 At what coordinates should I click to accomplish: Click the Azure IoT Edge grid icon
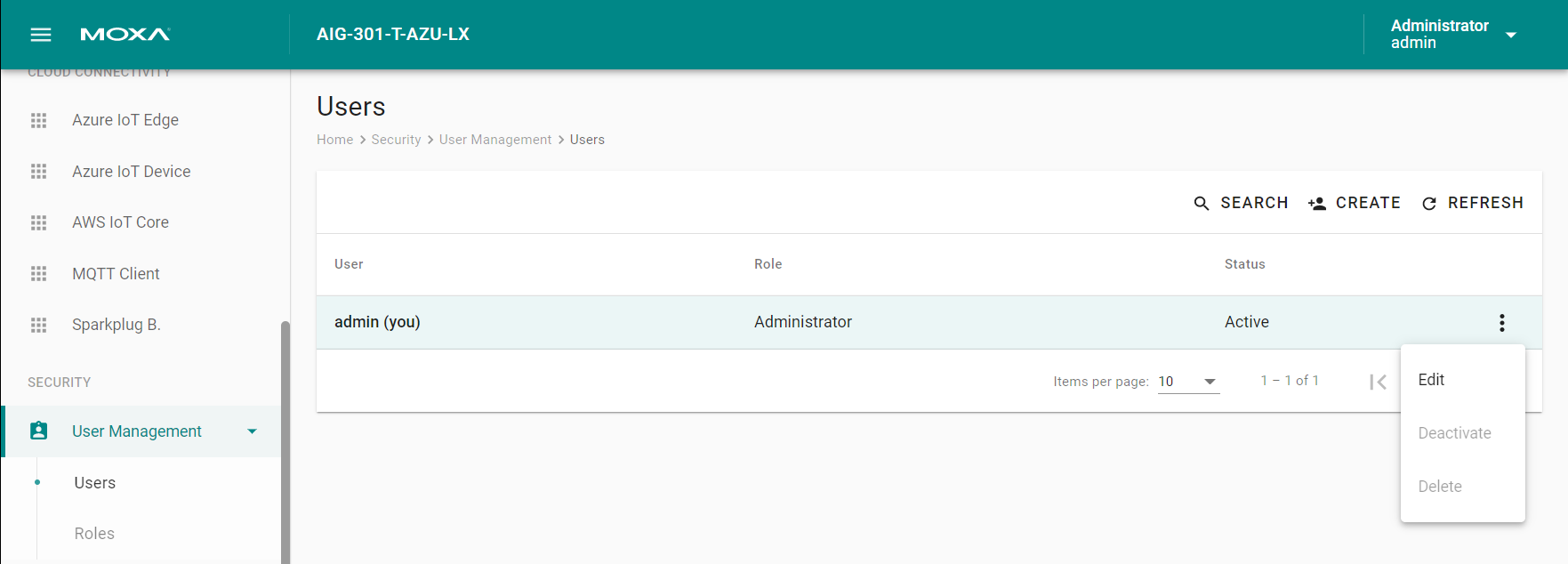pos(38,120)
